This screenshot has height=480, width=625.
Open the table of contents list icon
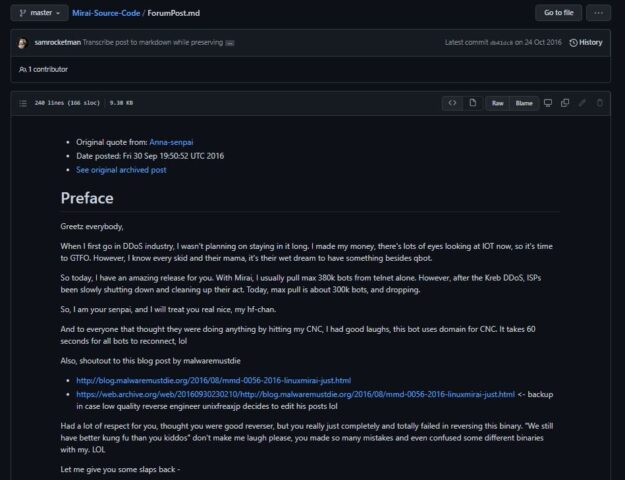click(23, 103)
